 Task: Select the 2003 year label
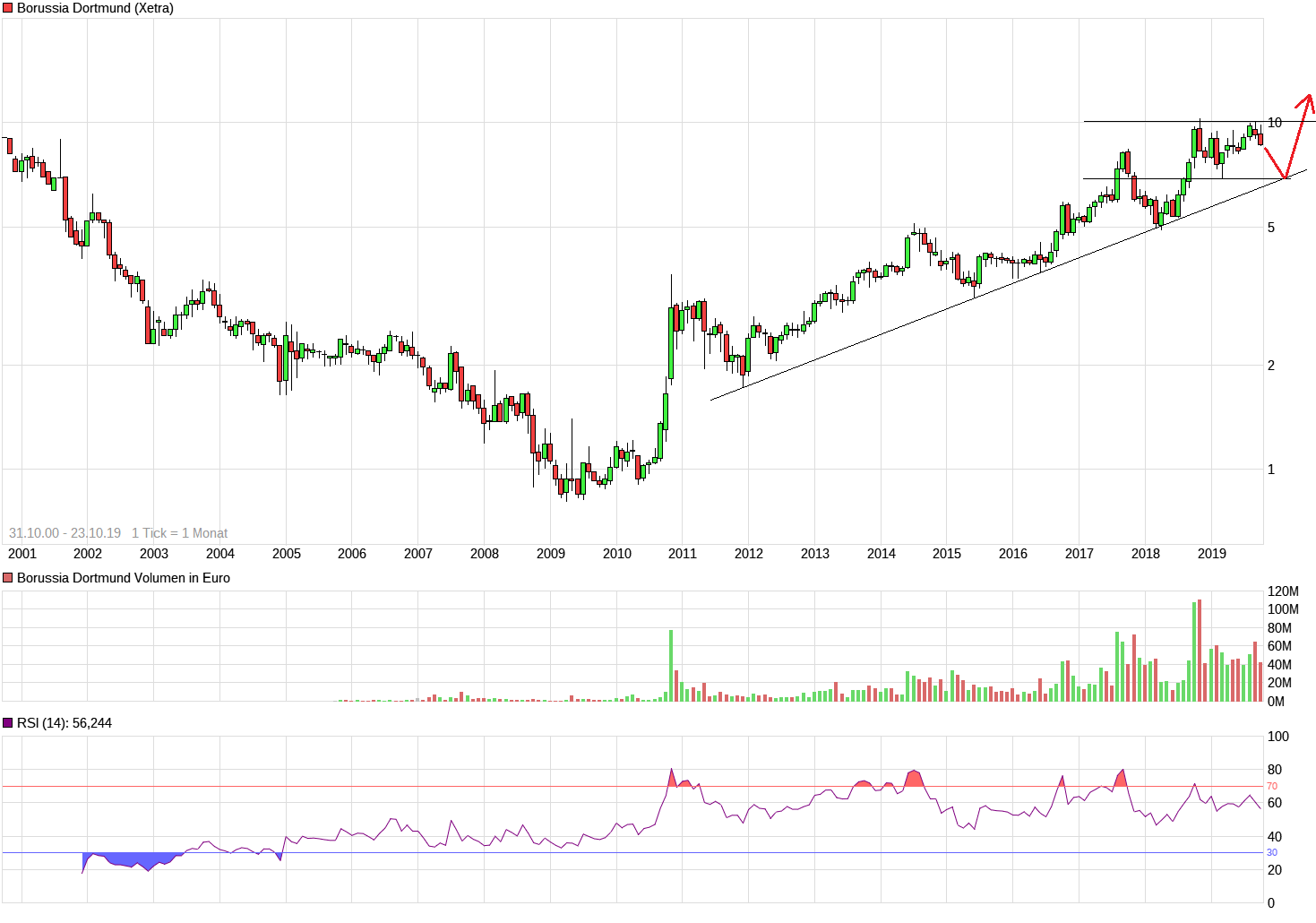tap(154, 554)
